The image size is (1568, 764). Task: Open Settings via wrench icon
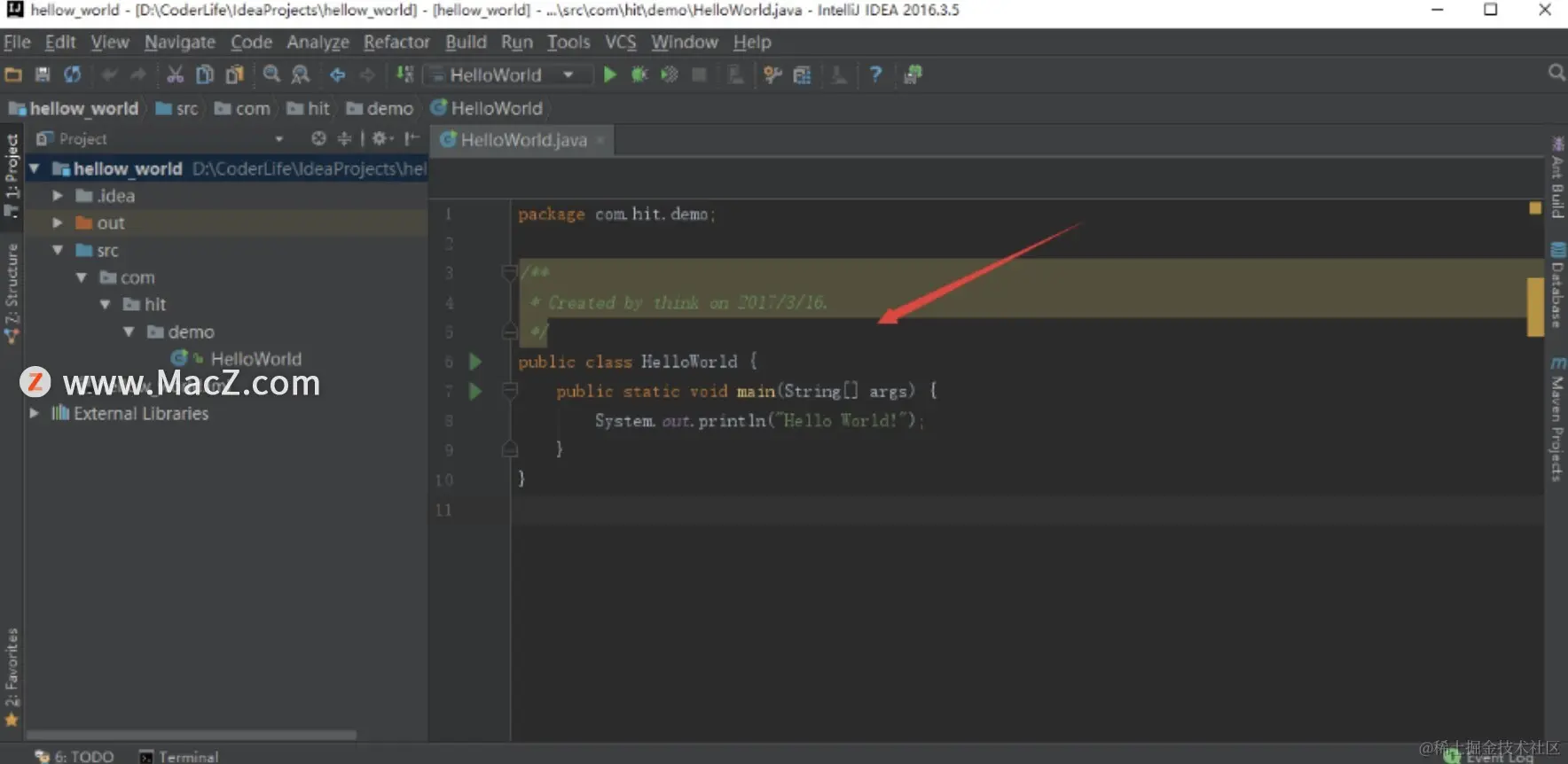772,75
